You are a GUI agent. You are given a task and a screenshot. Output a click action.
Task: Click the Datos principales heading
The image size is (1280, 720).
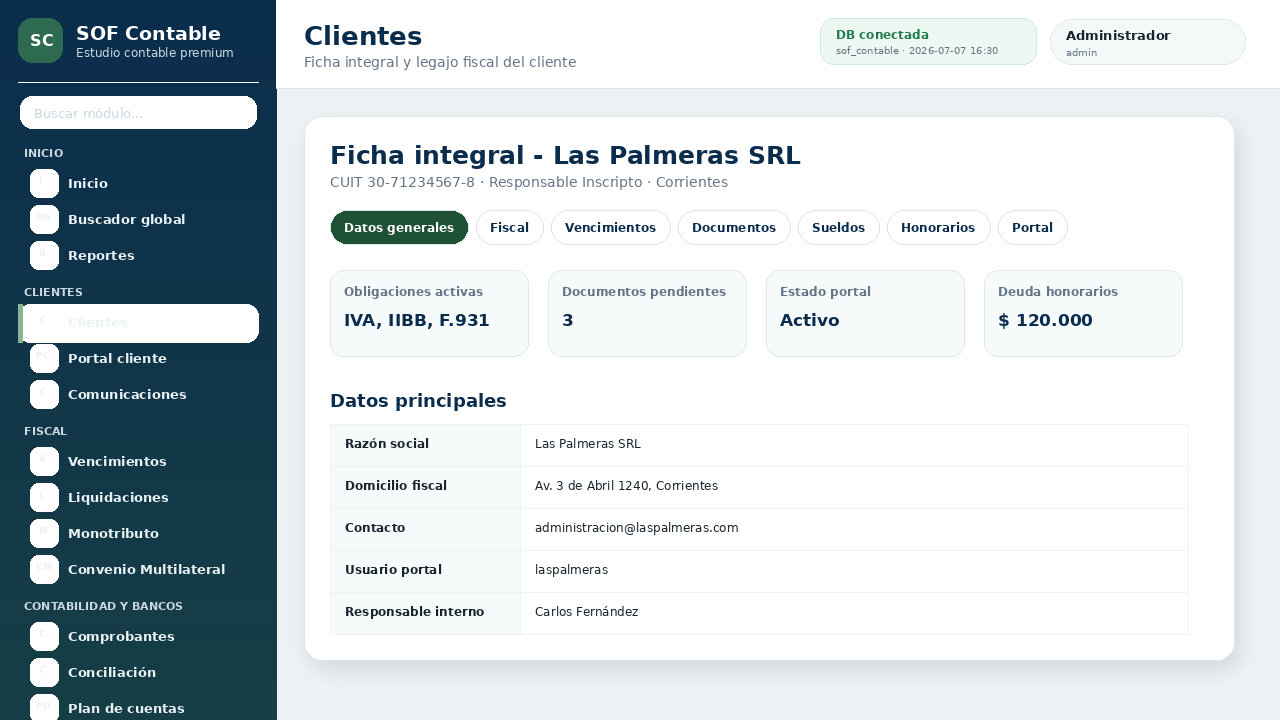tap(418, 401)
